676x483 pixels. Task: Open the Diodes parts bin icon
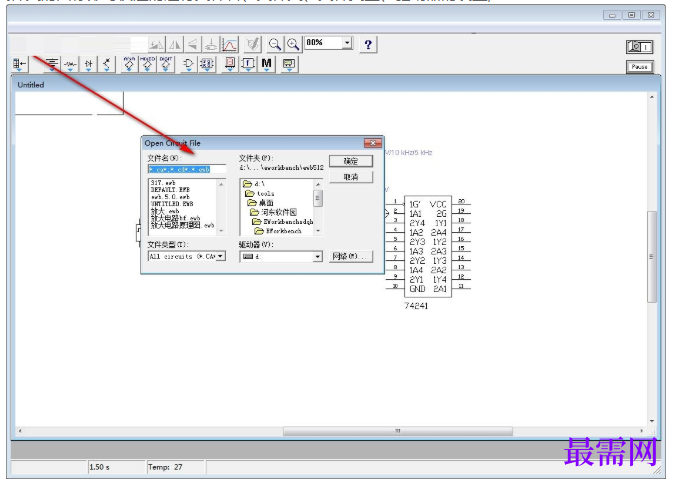88,65
